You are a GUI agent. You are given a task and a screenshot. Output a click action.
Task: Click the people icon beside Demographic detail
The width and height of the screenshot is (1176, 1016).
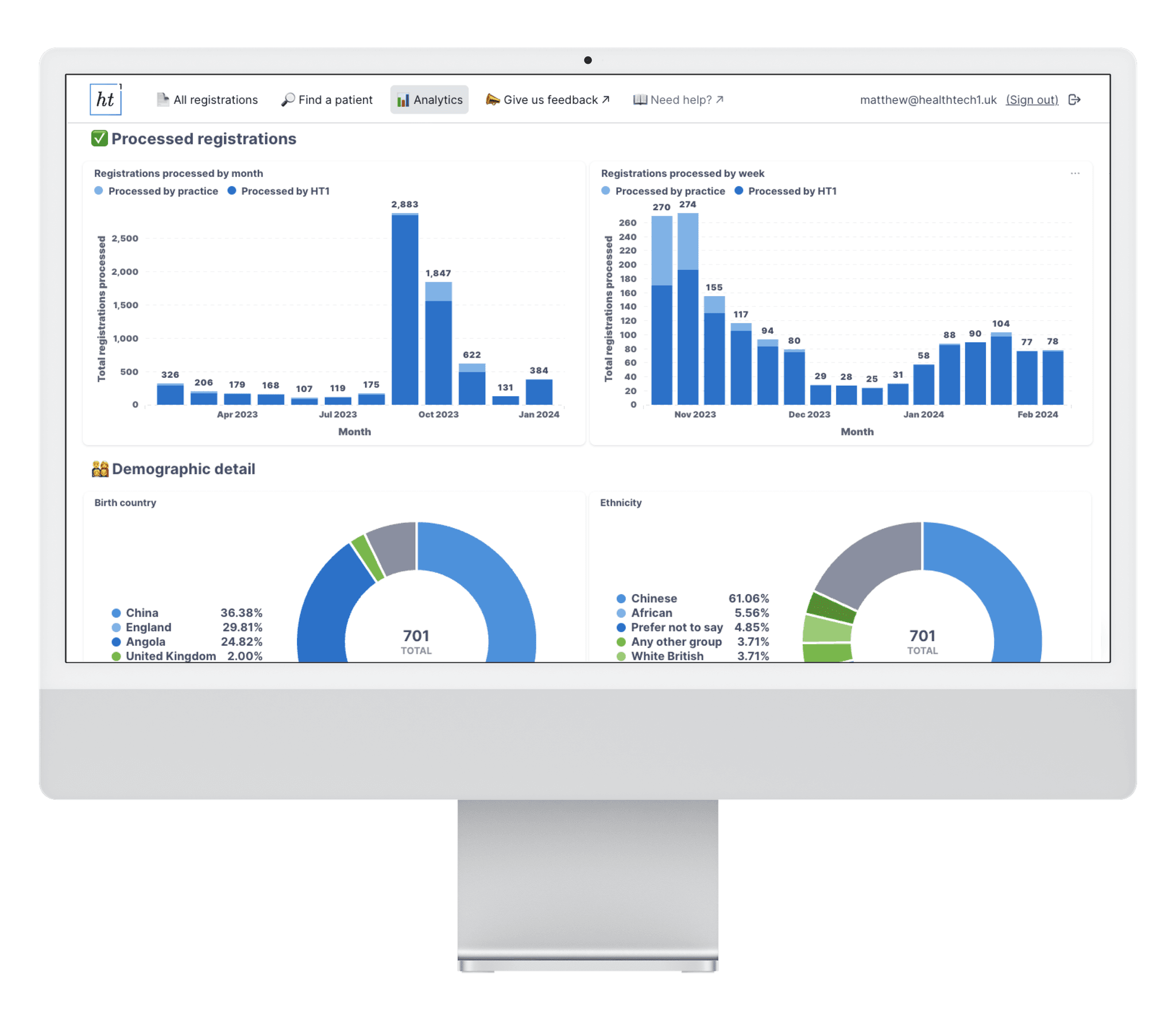click(100, 469)
